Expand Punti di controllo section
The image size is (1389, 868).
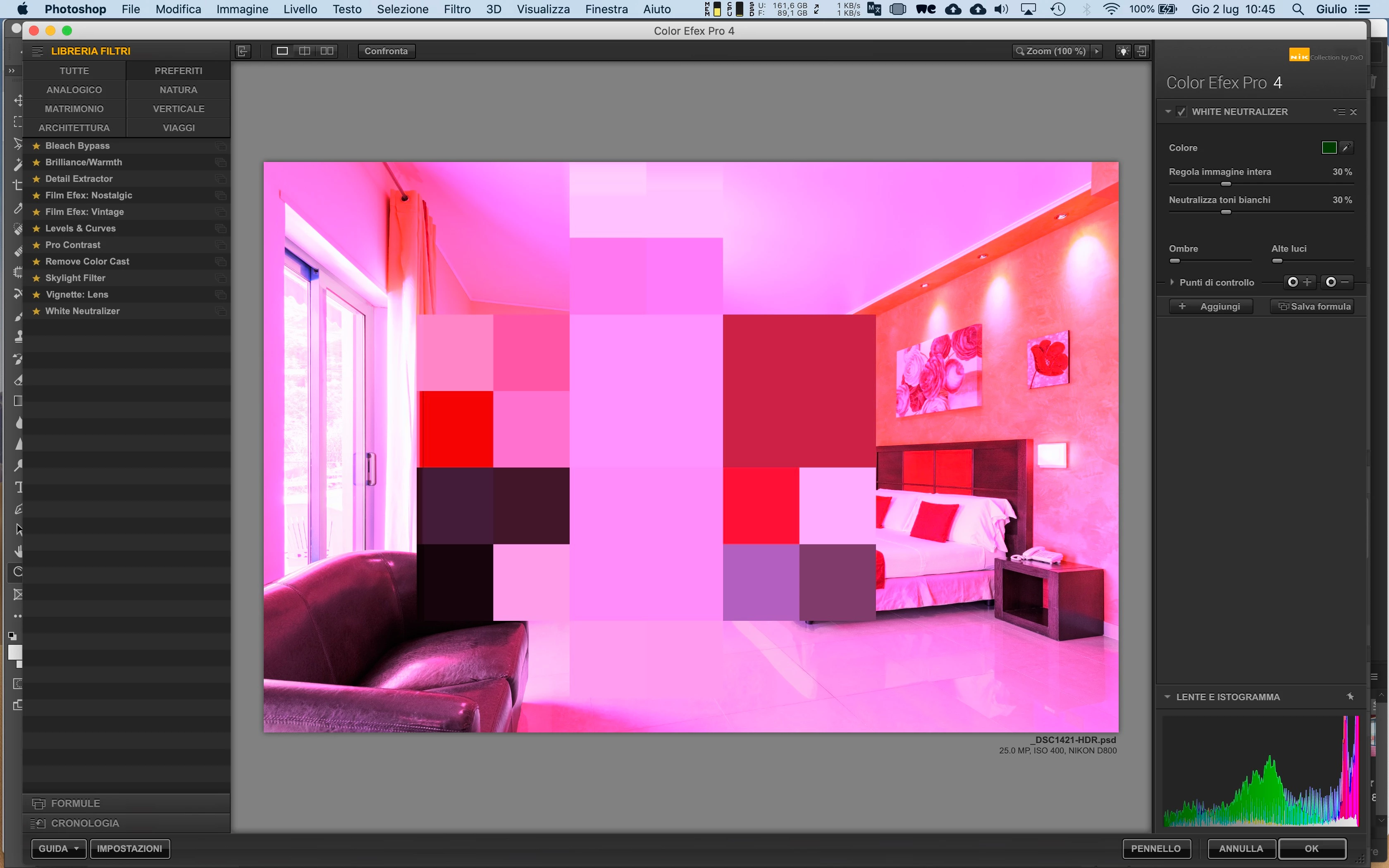pos(1172,282)
